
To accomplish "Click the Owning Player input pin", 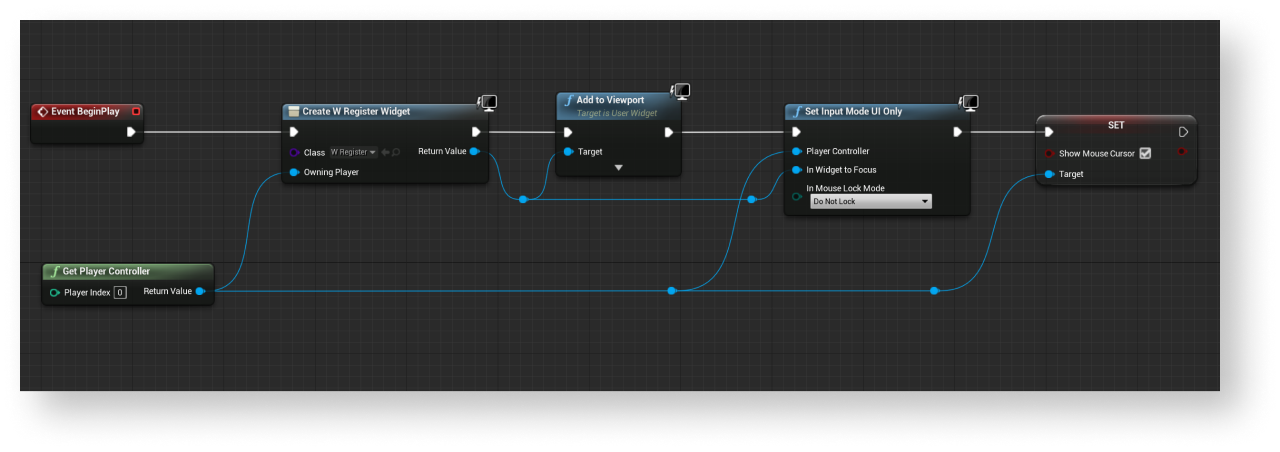I will point(294,172).
